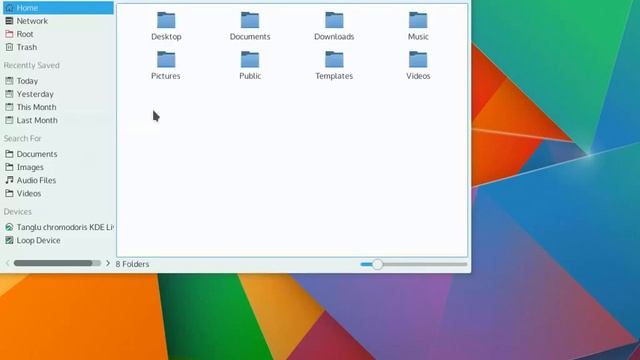Search for Audio Files in sidebar
Screen dimensions: 640x360
tap(58, 180)
